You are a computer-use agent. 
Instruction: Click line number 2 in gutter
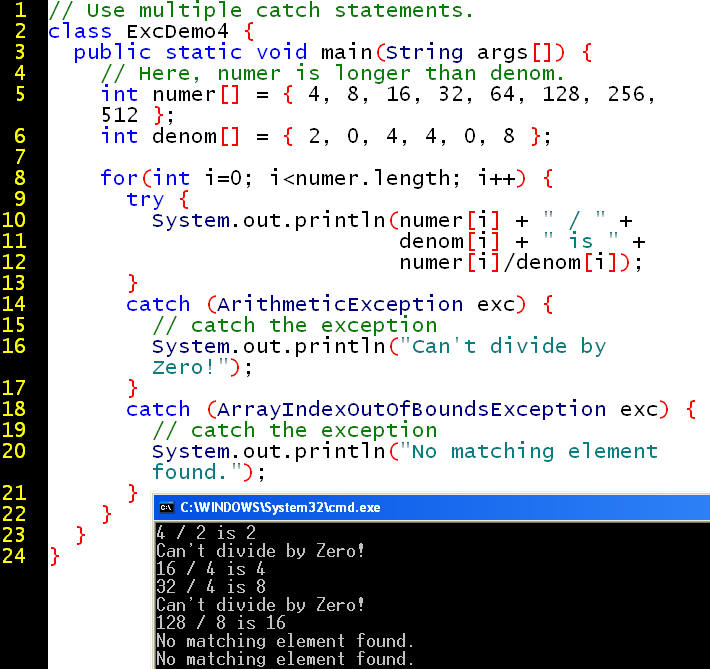20,31
